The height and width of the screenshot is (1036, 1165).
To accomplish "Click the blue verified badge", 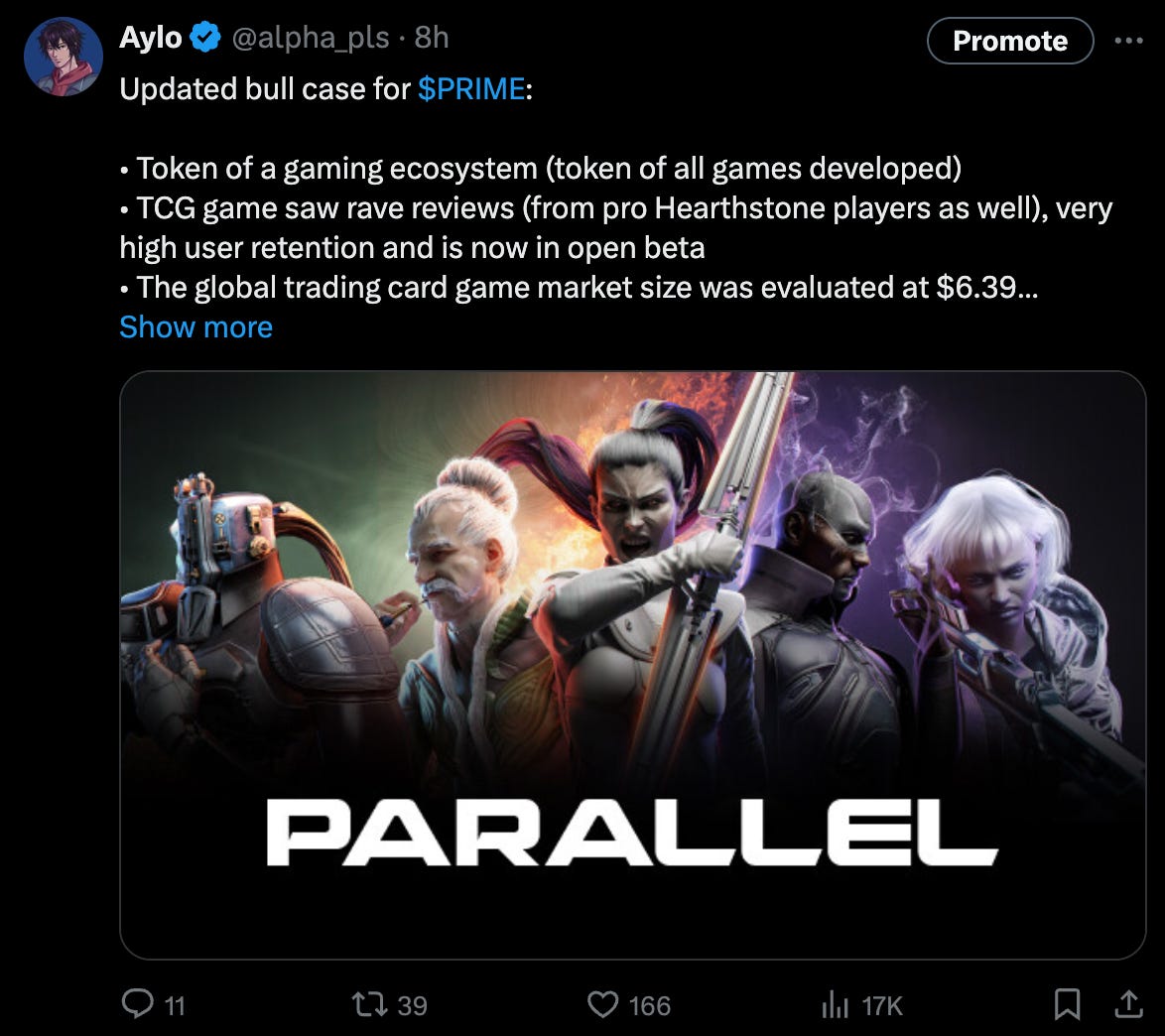I will click(x=205, y=37).
